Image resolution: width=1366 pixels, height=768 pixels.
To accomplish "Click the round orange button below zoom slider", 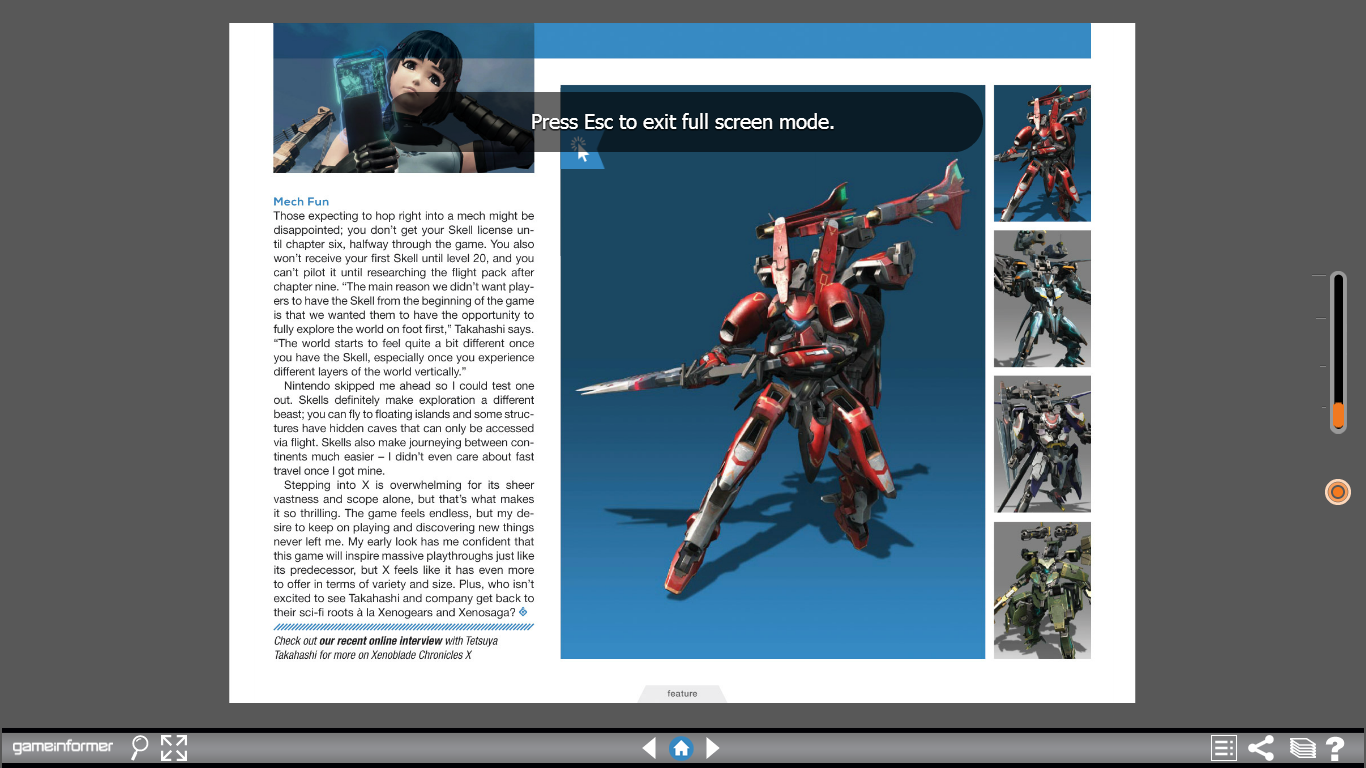I will [1338, 492].
